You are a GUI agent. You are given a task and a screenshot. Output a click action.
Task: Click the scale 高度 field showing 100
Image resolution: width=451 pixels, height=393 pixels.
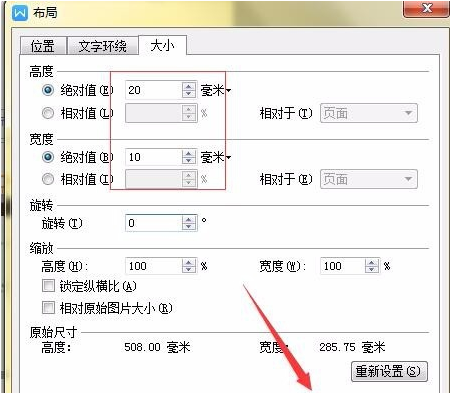[x=154, y=266]
